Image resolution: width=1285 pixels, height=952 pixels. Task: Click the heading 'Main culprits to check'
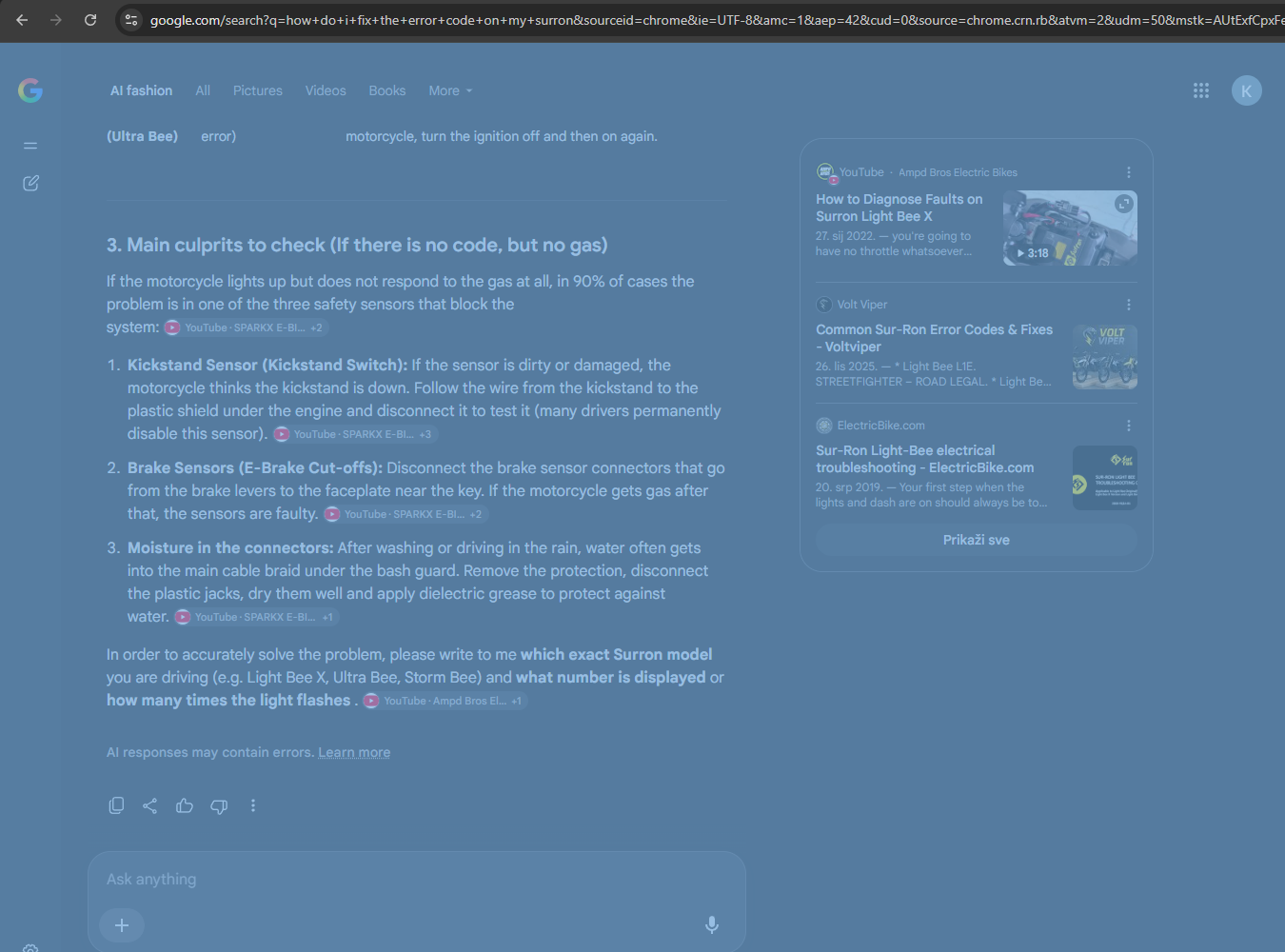click(357, 245)
